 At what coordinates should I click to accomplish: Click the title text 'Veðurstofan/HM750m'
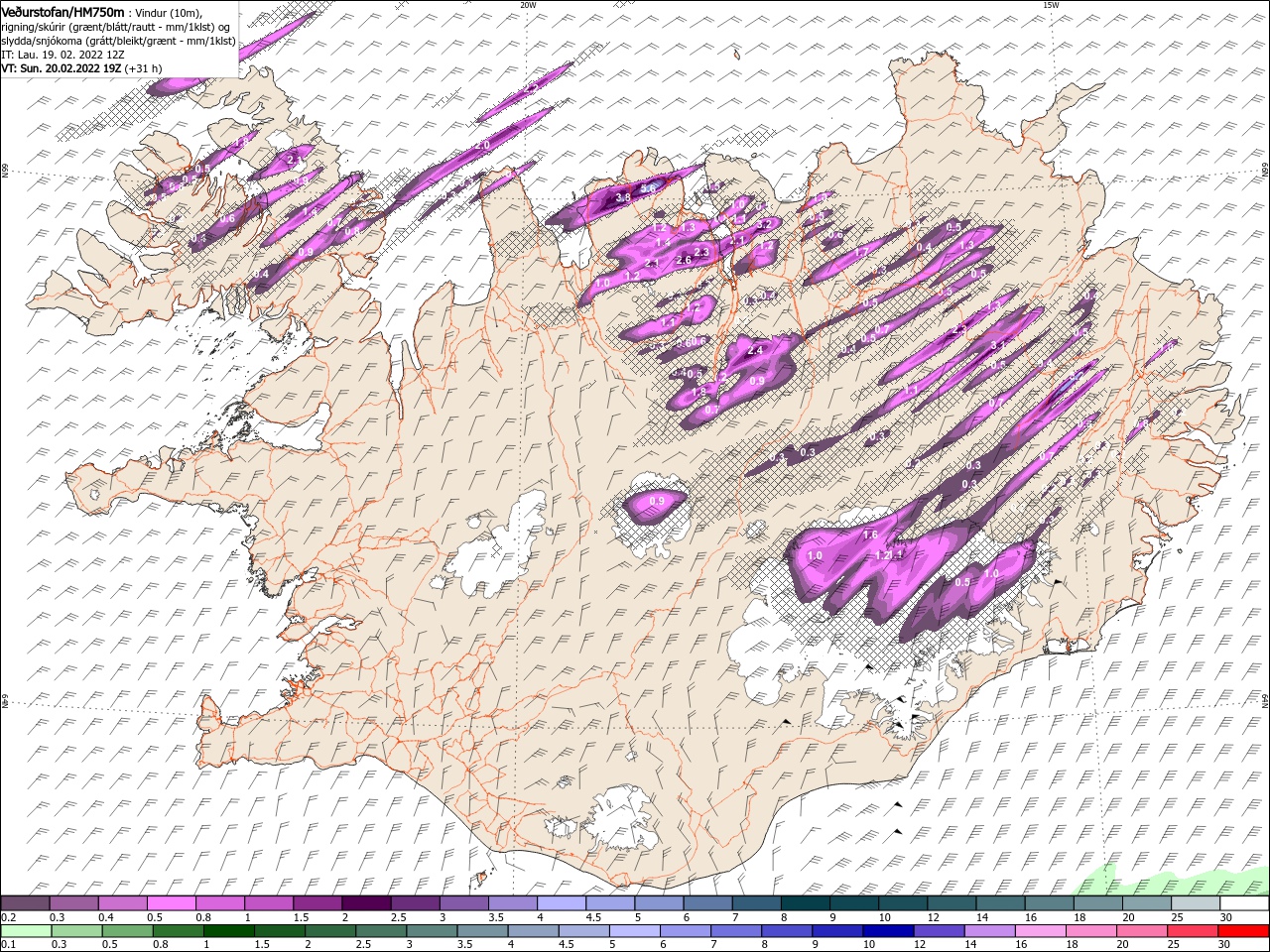click(x=63, y=11)
